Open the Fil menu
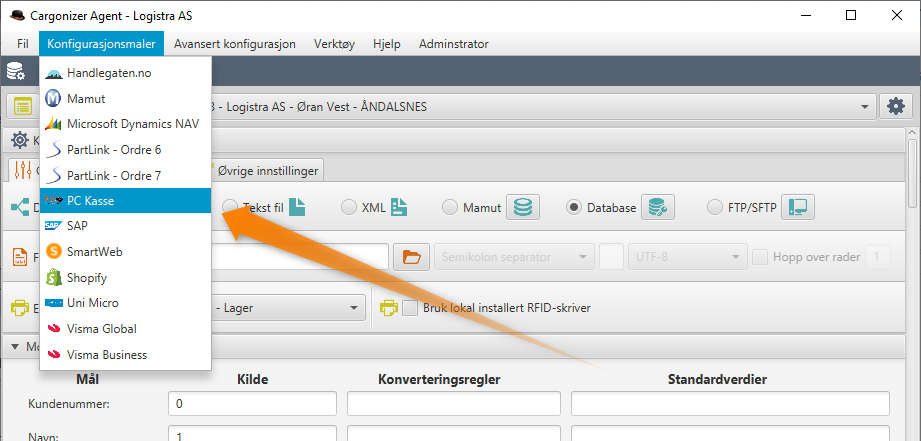 click(x=23, y=44)
